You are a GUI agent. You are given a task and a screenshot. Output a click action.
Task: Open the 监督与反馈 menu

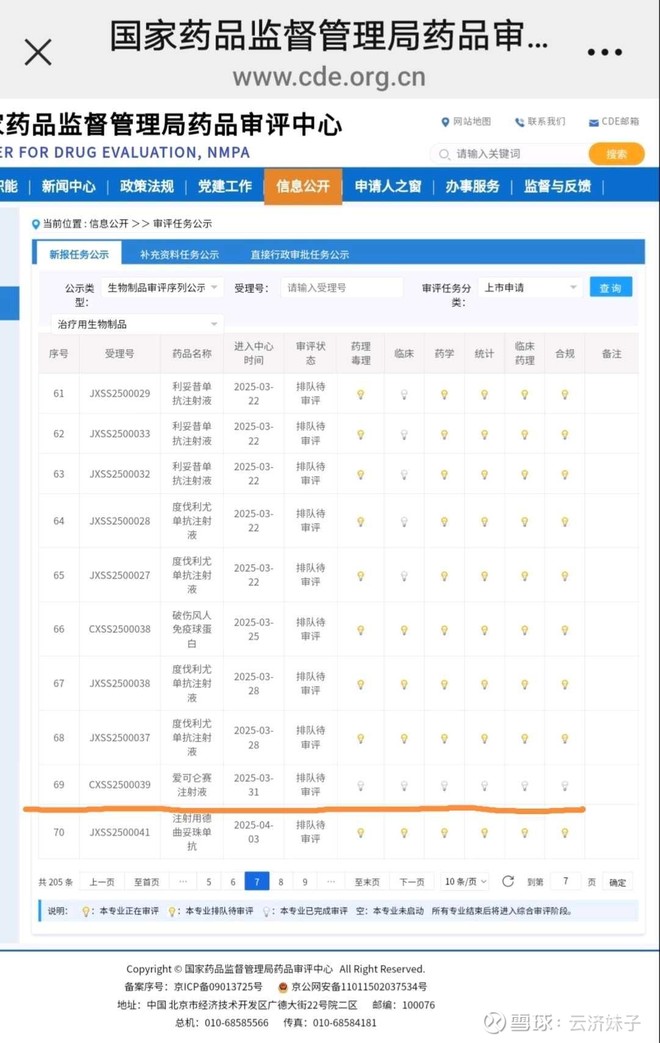558,186
